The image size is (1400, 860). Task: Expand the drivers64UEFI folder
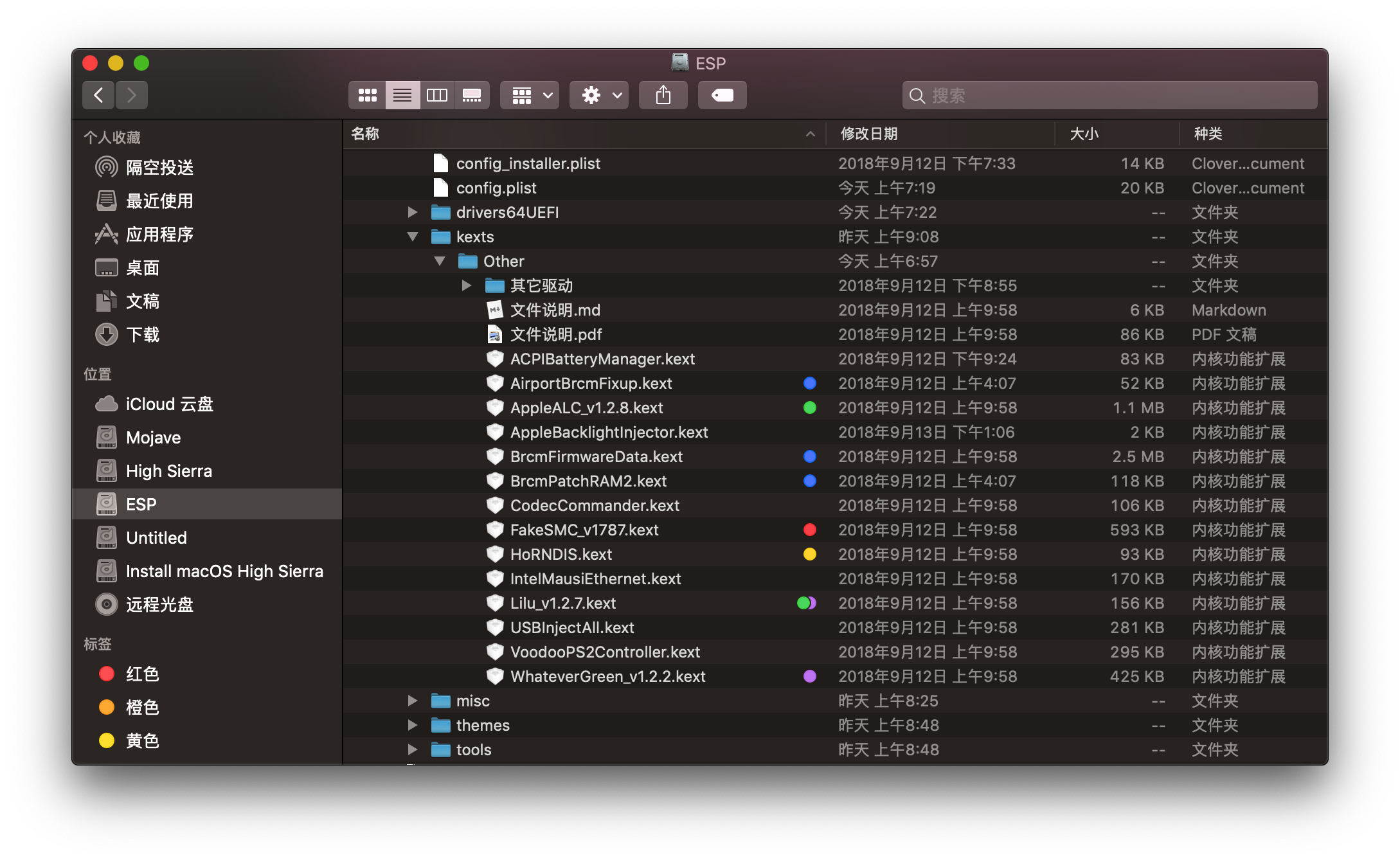pyautogui.click(x=413, y=213)
